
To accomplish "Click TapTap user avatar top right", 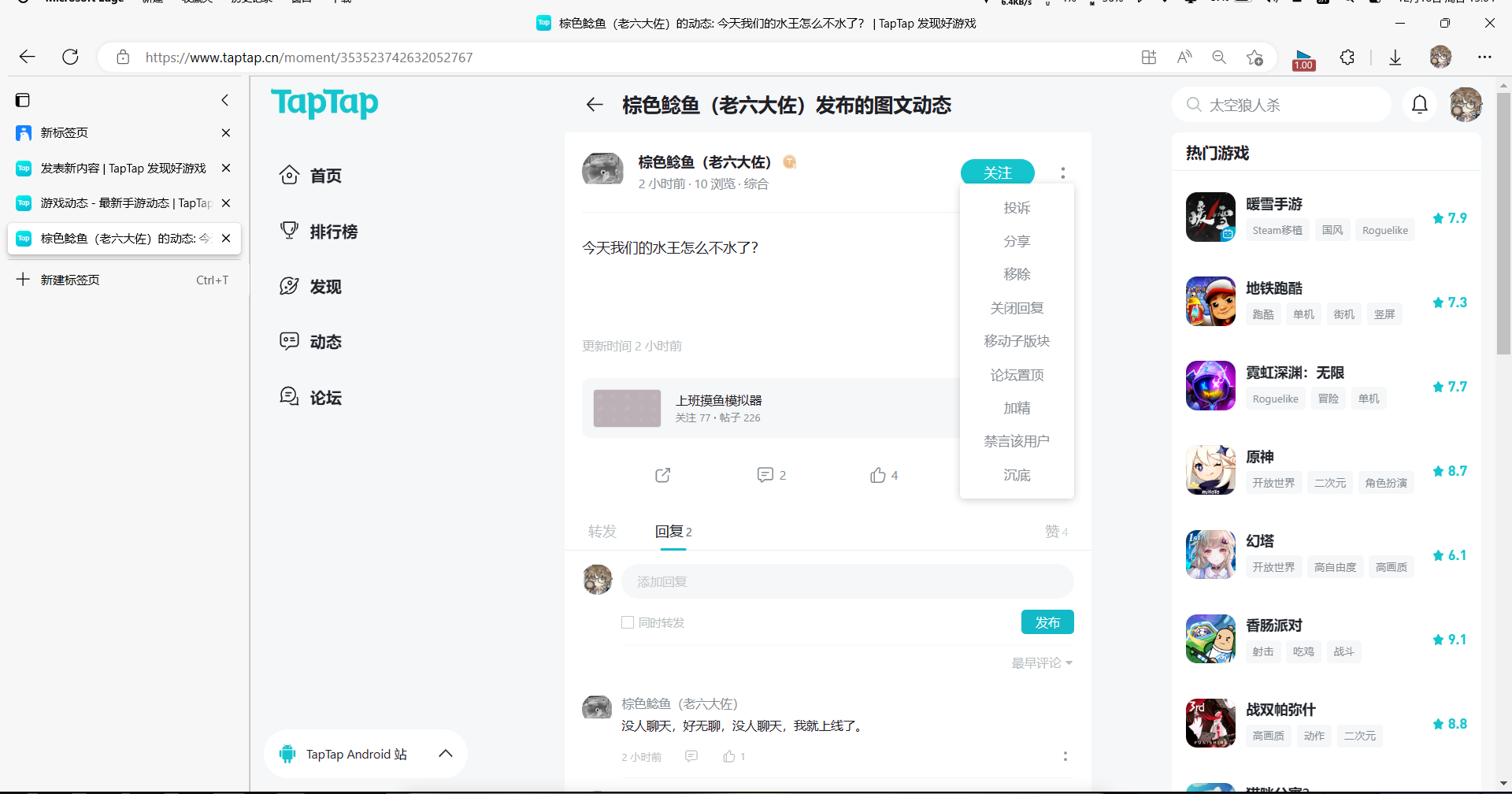I will pos(1466,104).
